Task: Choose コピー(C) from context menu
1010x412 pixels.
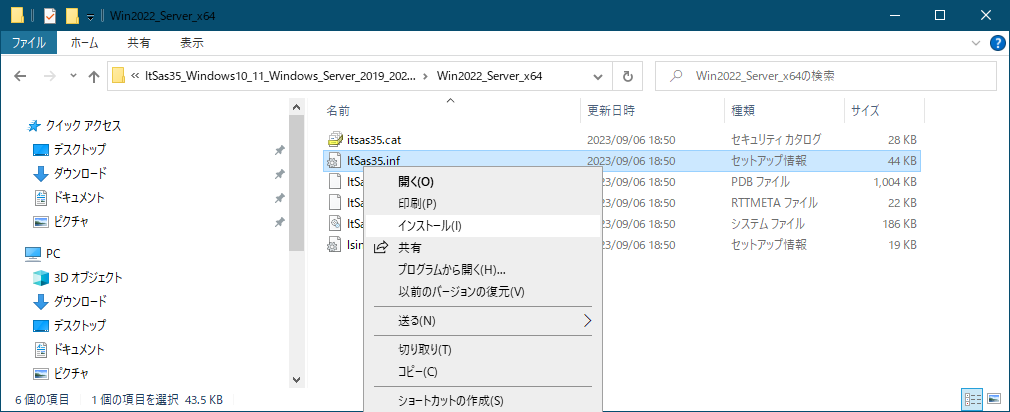Action: 483,372
